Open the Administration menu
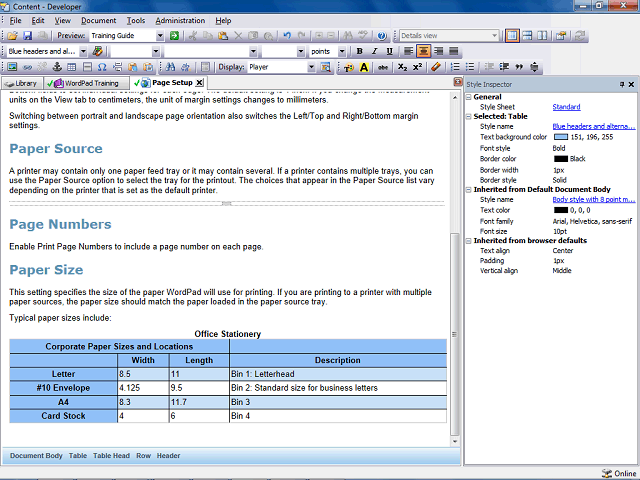The image size is (640, 480). click(180, 20)
